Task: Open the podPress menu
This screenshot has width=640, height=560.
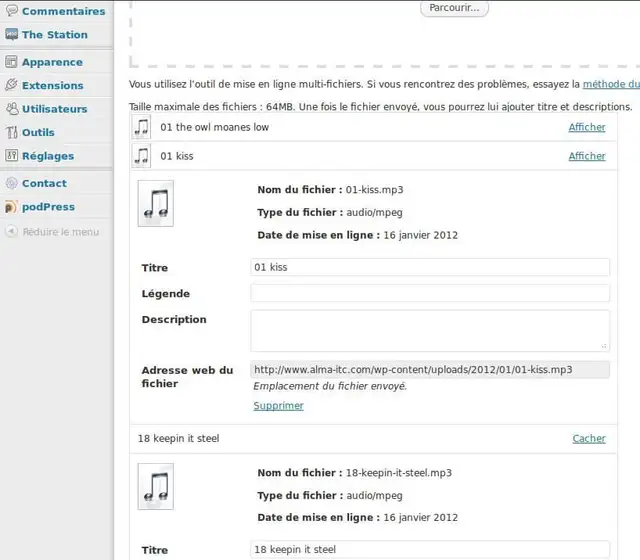Action: click(x=48, y=207)
